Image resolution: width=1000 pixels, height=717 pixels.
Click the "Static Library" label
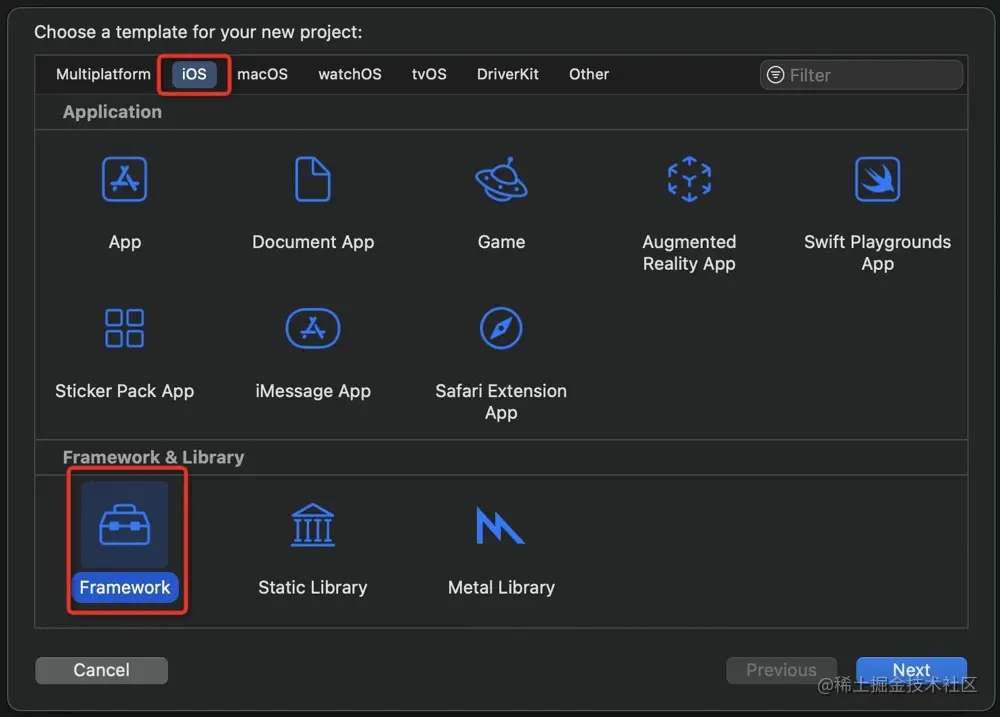tap(312, 587)
